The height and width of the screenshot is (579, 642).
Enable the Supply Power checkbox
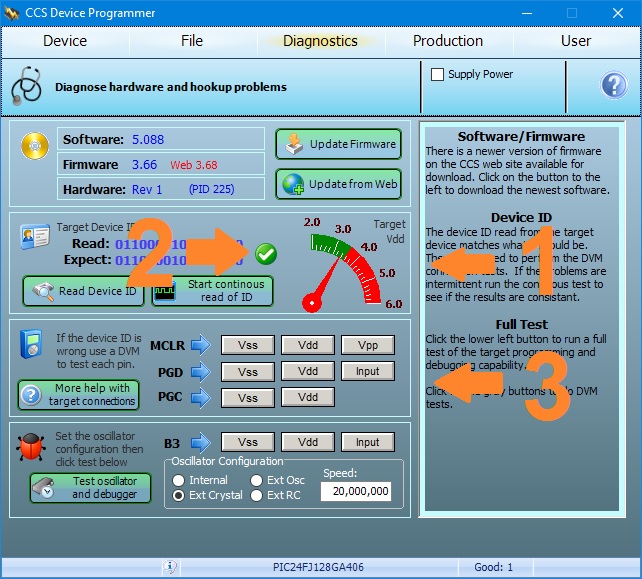coord(437,75)
